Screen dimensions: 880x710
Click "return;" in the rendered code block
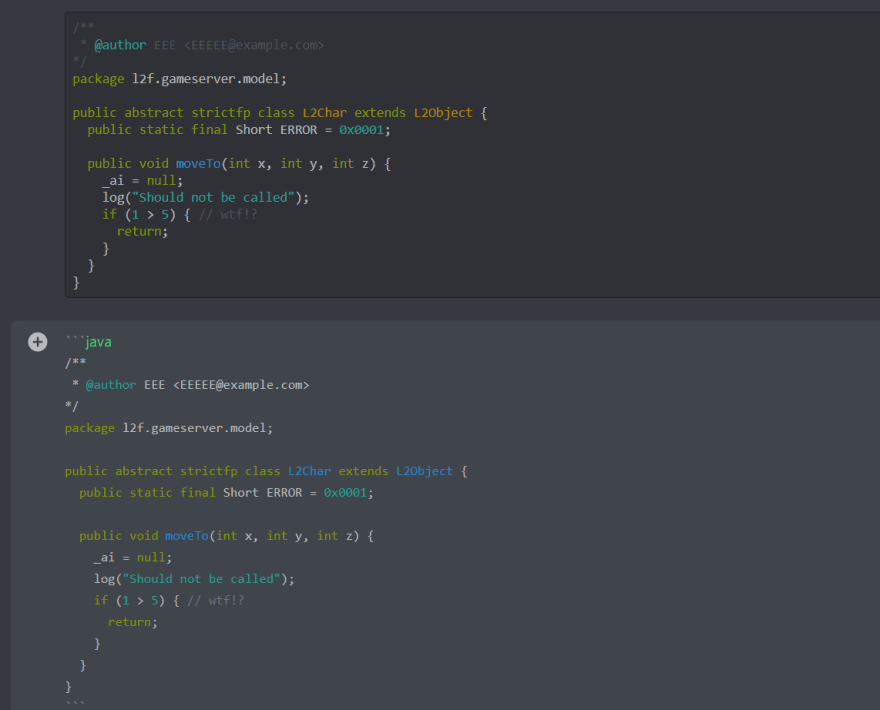coord(142,232)
